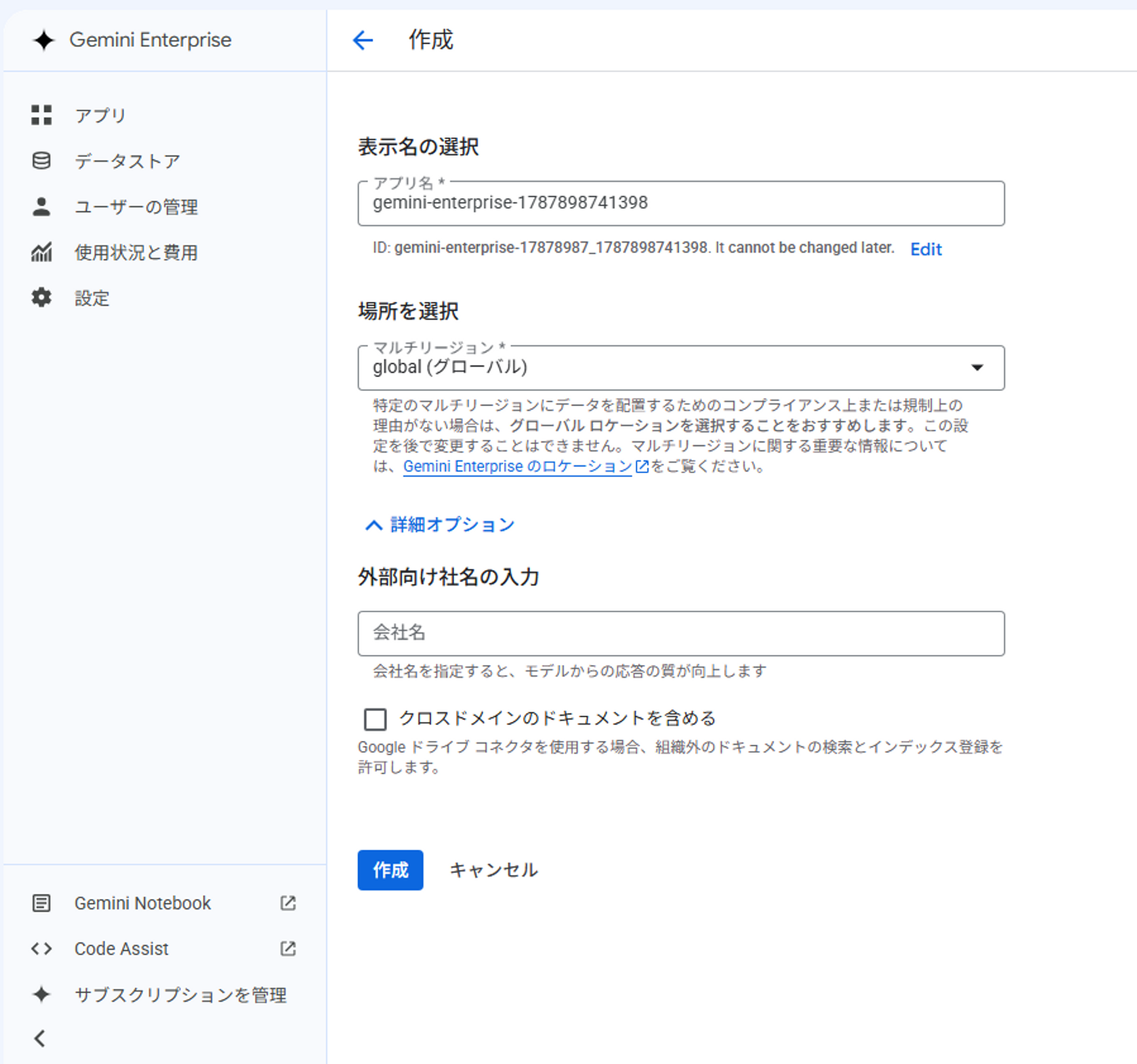The width and height of the screenshot is (1137, 1064).
Task: Click the 設定 gear icon
Action: tap(42, 298)
